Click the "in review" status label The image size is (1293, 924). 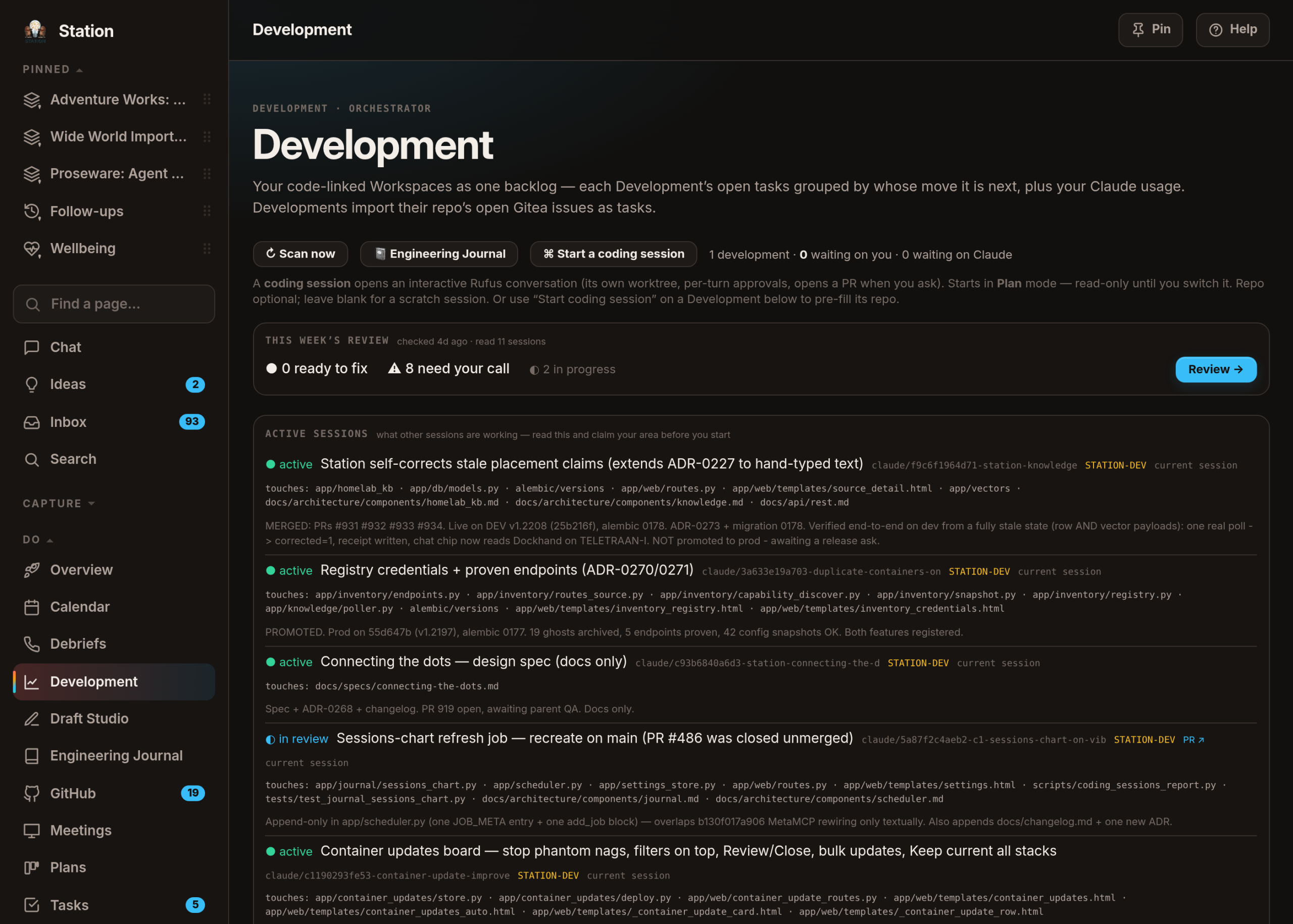point(297,739)
